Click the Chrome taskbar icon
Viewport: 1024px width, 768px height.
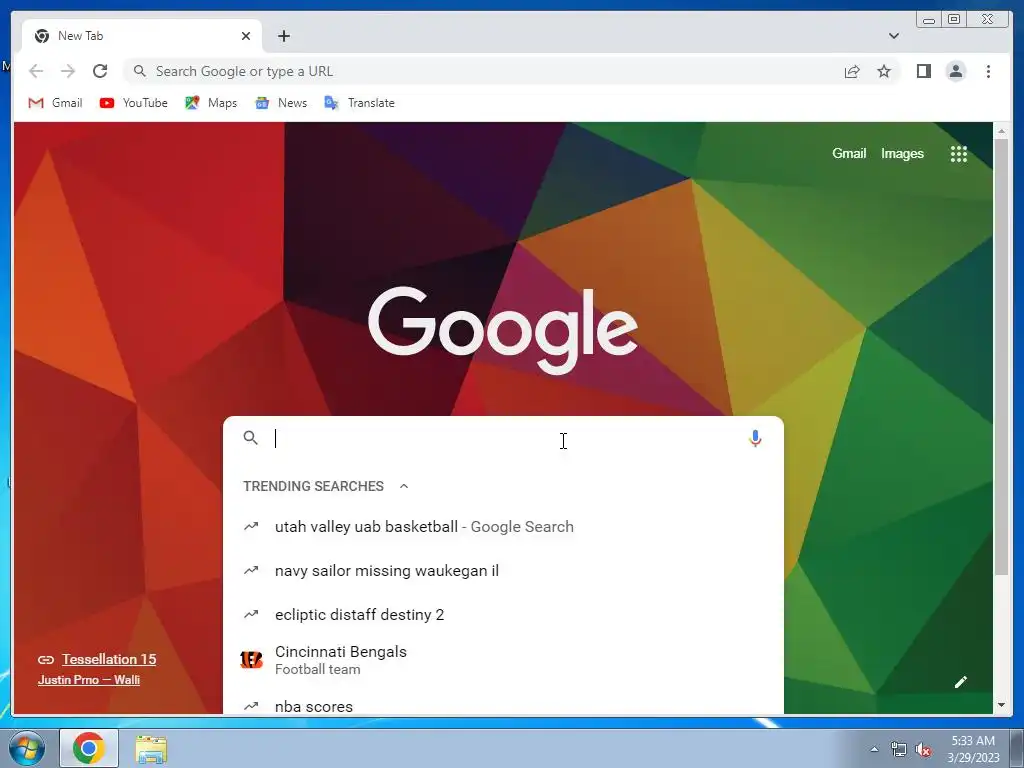[89, 748]
